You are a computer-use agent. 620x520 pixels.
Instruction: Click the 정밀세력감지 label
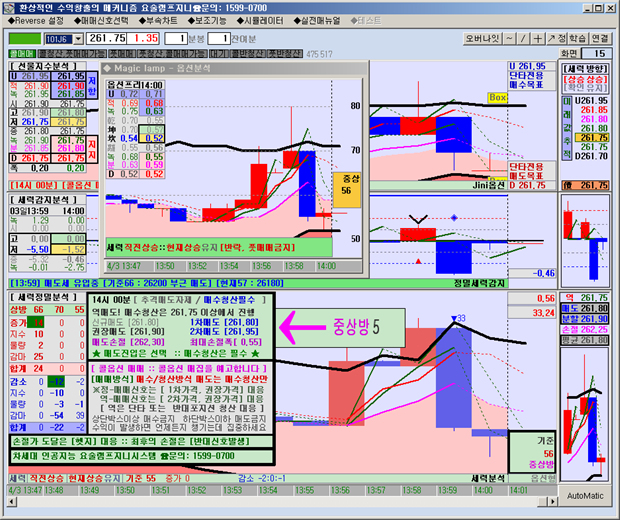coord(479,283)
